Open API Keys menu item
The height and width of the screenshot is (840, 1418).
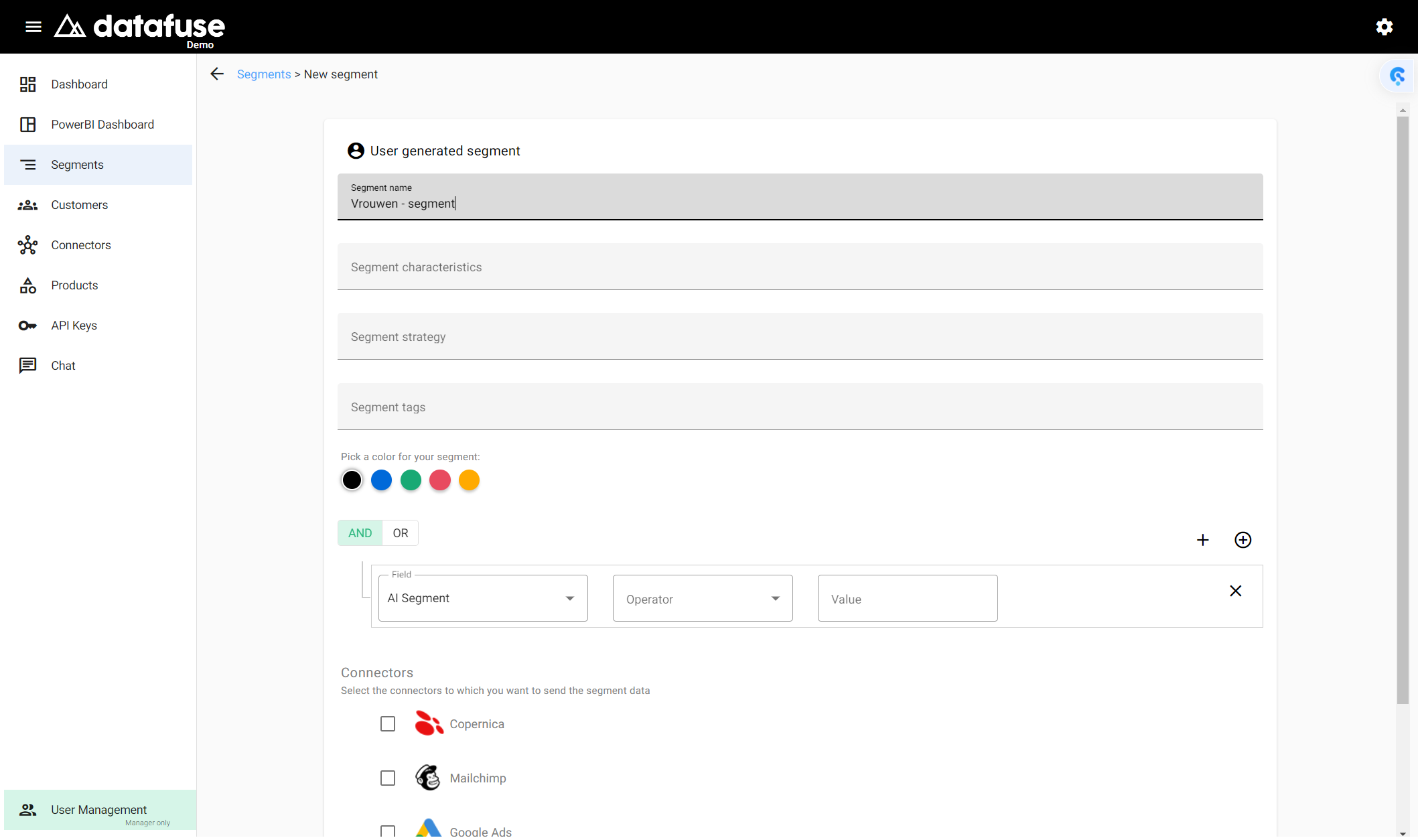coord(98,326)
